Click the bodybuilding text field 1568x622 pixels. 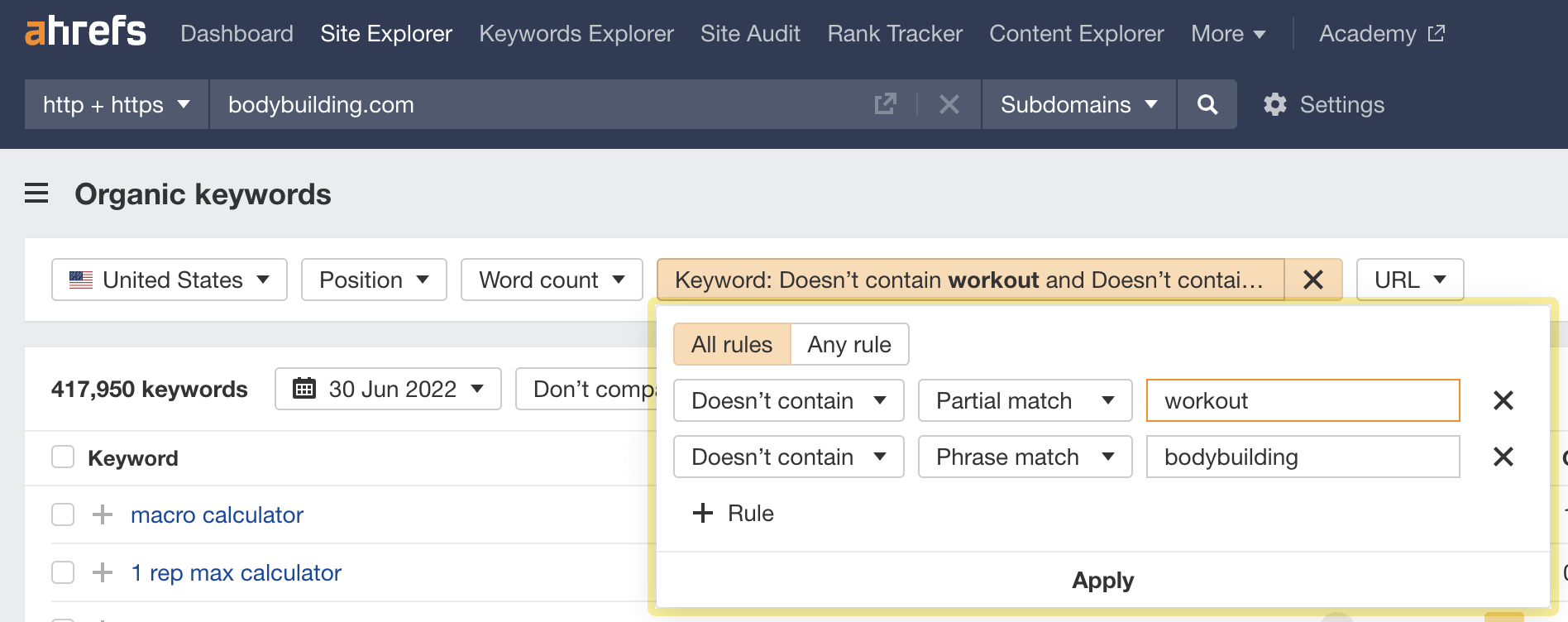(x=1303, y=457)
